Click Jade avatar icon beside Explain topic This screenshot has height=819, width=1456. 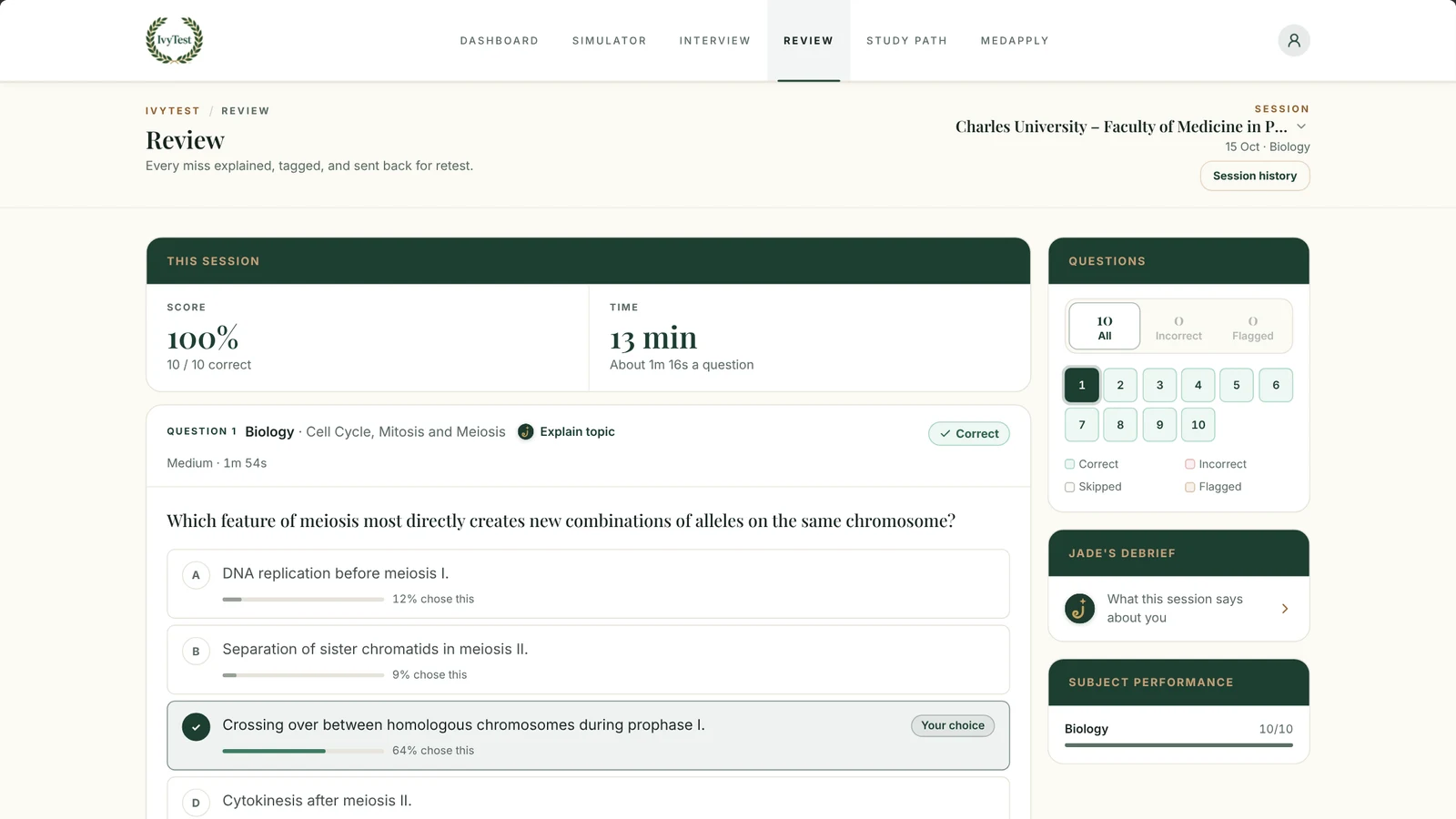pos(525,431)
